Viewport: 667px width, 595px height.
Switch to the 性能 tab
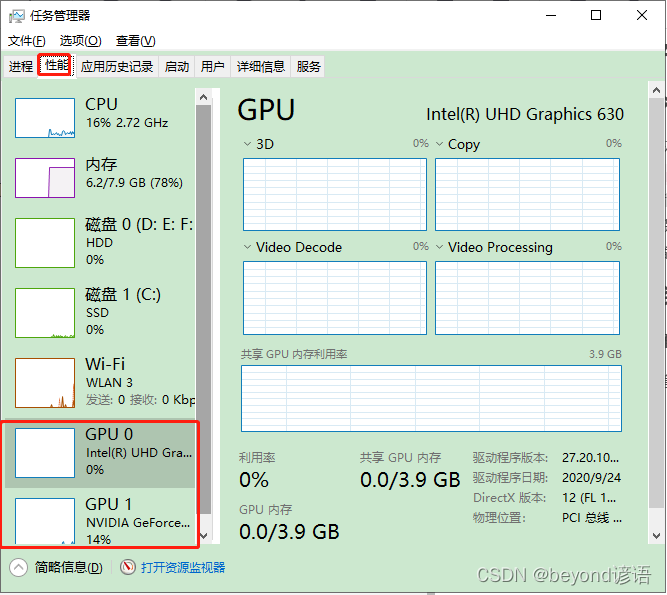click(57, 65)
